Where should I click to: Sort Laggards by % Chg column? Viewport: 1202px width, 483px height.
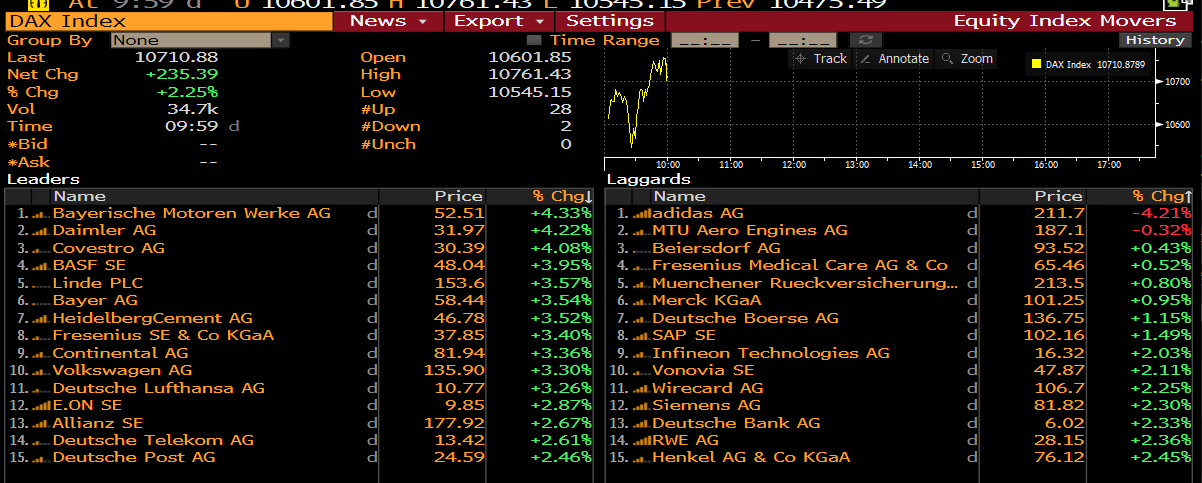pyautogui.click(x=1162, y=196)
